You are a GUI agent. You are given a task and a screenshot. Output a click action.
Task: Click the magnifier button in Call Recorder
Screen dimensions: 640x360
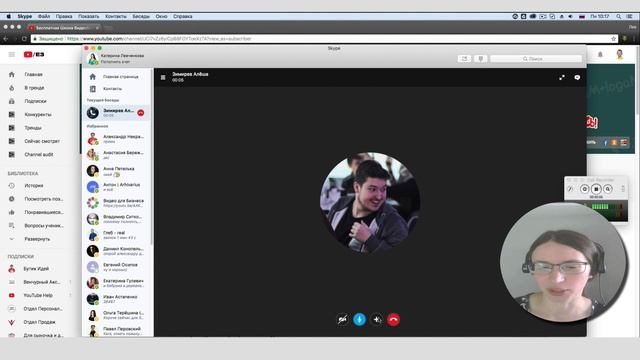[x=608, y=189]
